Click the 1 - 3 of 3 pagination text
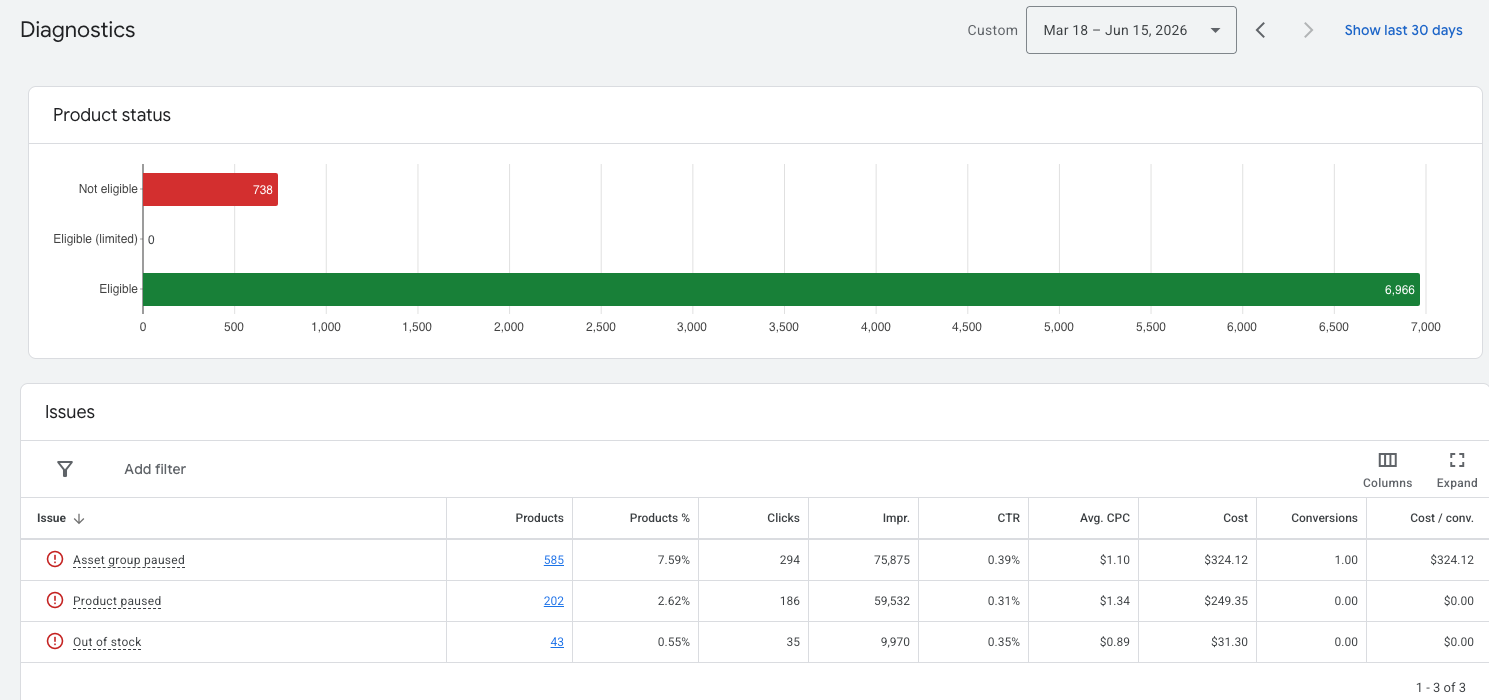1489x700 pixels. [1441, 687]
